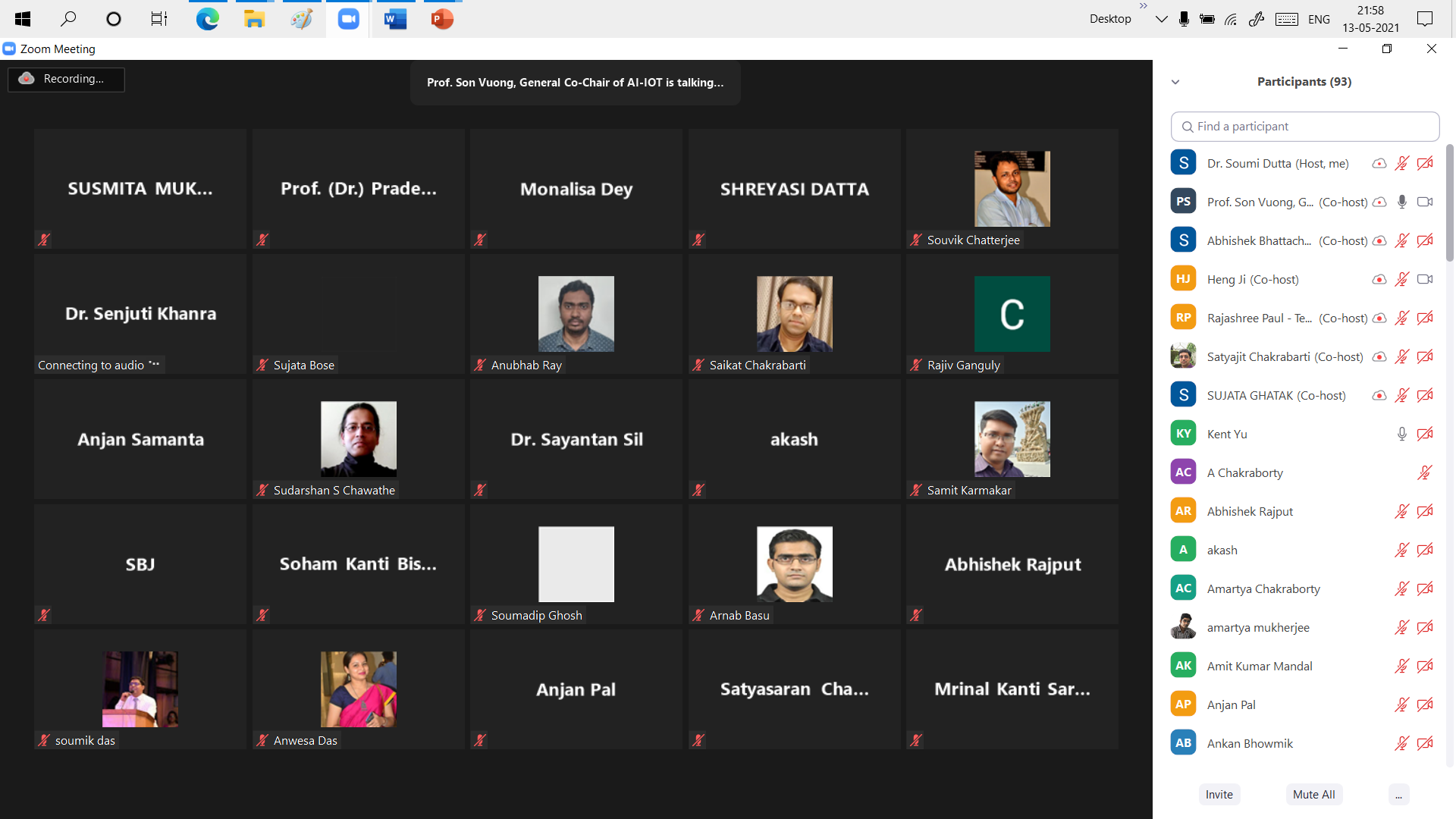Toggle akash's video in participants list
1456x819 pixels.
click(x=1425, y=550)
